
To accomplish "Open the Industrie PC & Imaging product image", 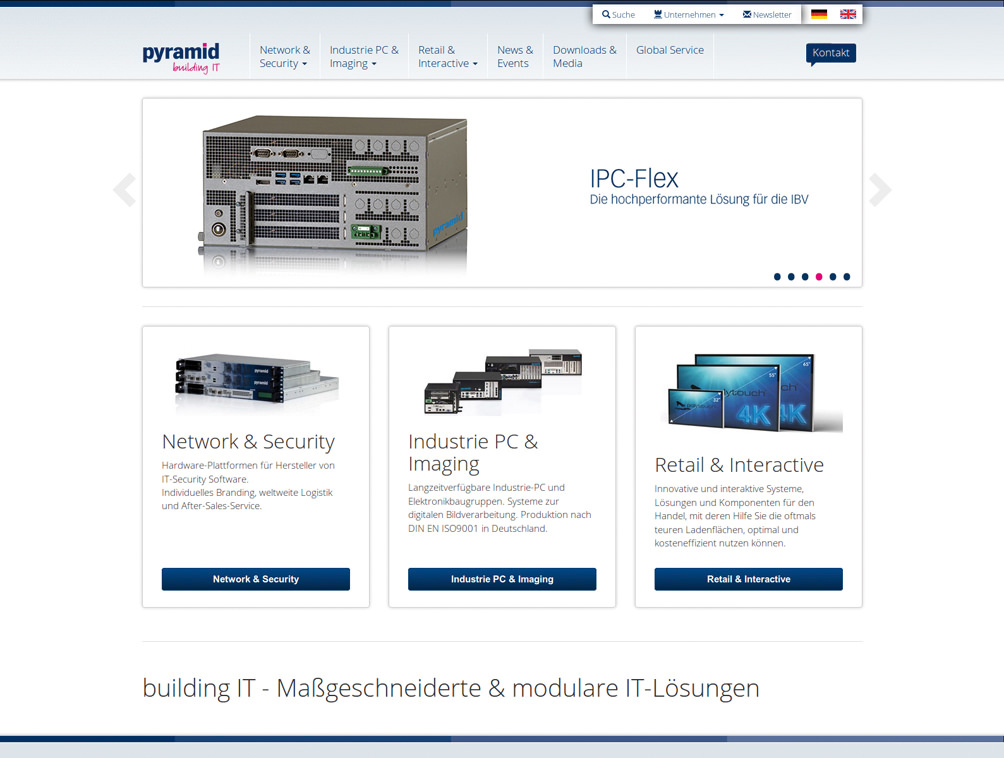I will (503, 380).
